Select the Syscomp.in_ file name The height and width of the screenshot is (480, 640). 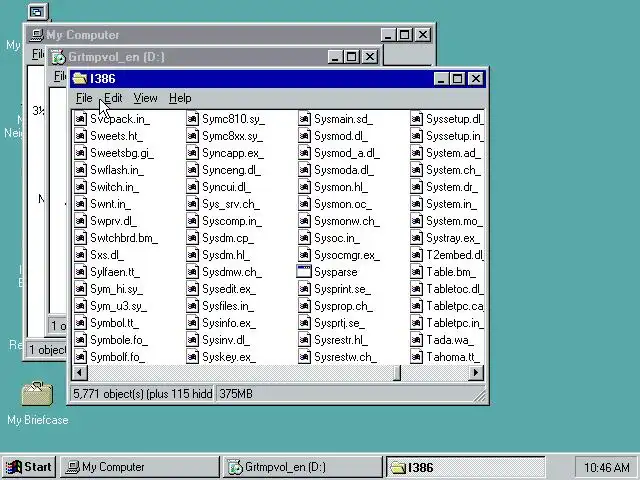[x=232, y=221]
